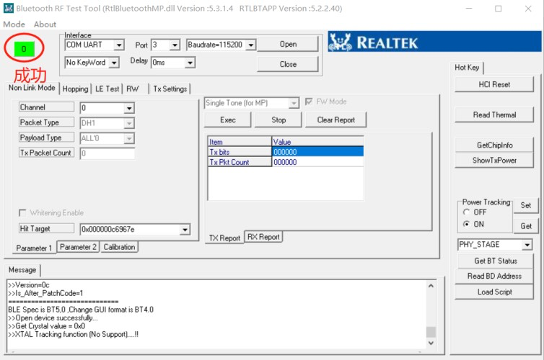The width and height of the screenshot is (544, 360).
Task: Expand the Delay 0ms dropdown
Action: pyautogui.click(x=190, y=63)
